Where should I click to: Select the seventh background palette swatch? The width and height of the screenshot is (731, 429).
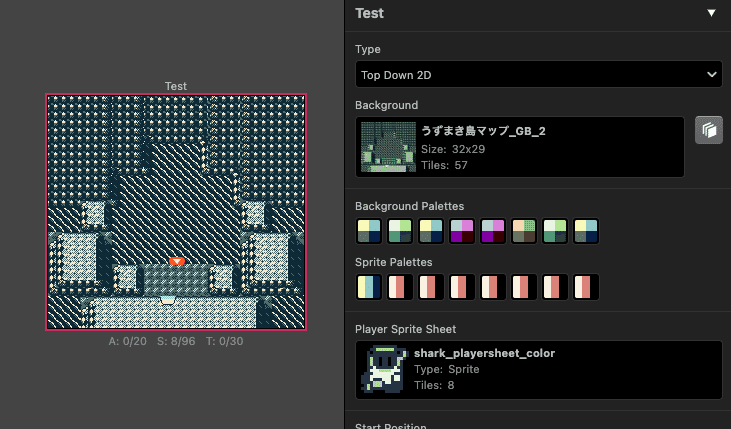555,231
